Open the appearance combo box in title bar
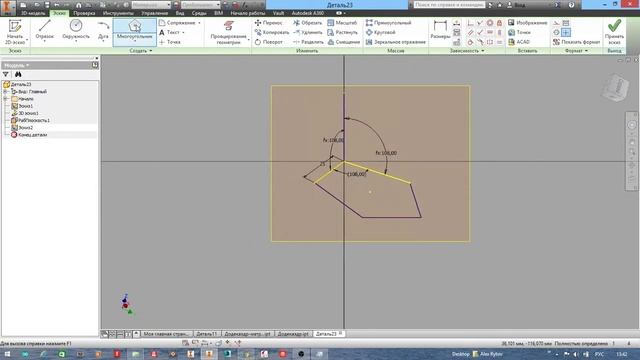 point(200,5)
